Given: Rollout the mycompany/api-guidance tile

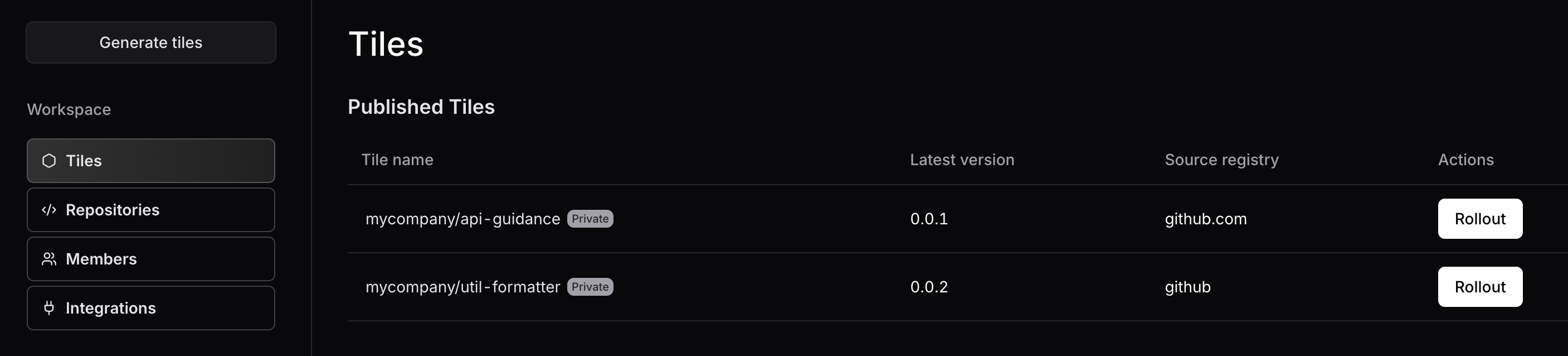Looking at the screenshot, I should 1479,219.
